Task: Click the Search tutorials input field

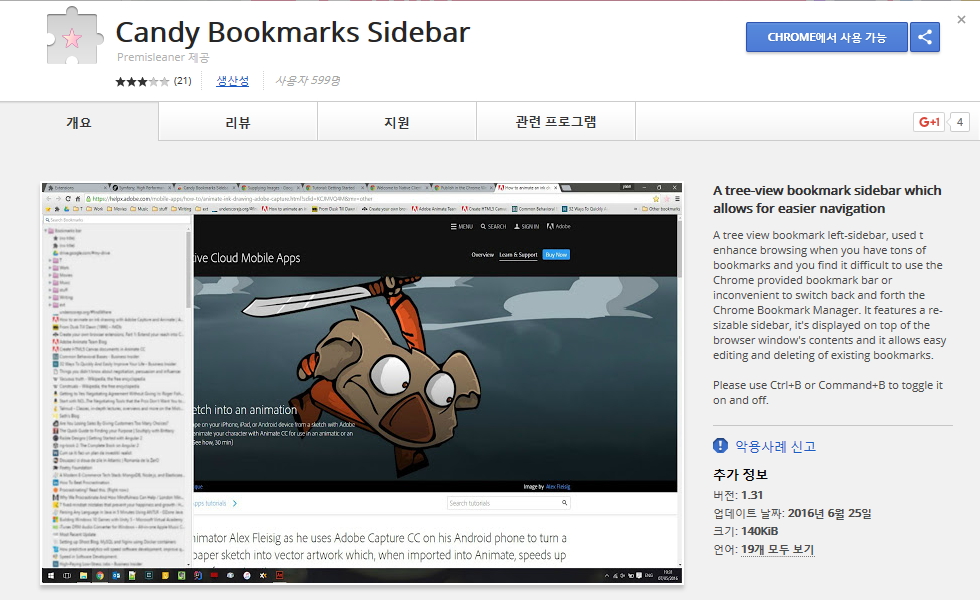Action: (x=508, y=503)
